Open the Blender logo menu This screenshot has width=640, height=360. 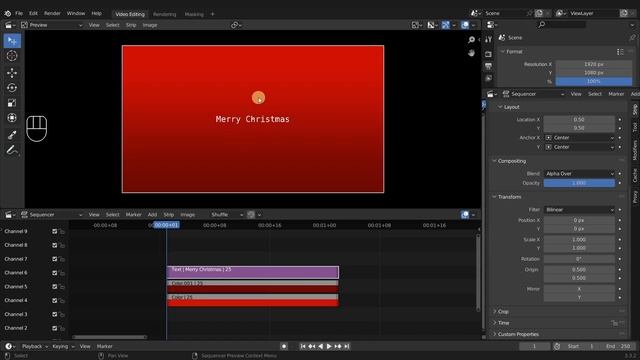7,13
